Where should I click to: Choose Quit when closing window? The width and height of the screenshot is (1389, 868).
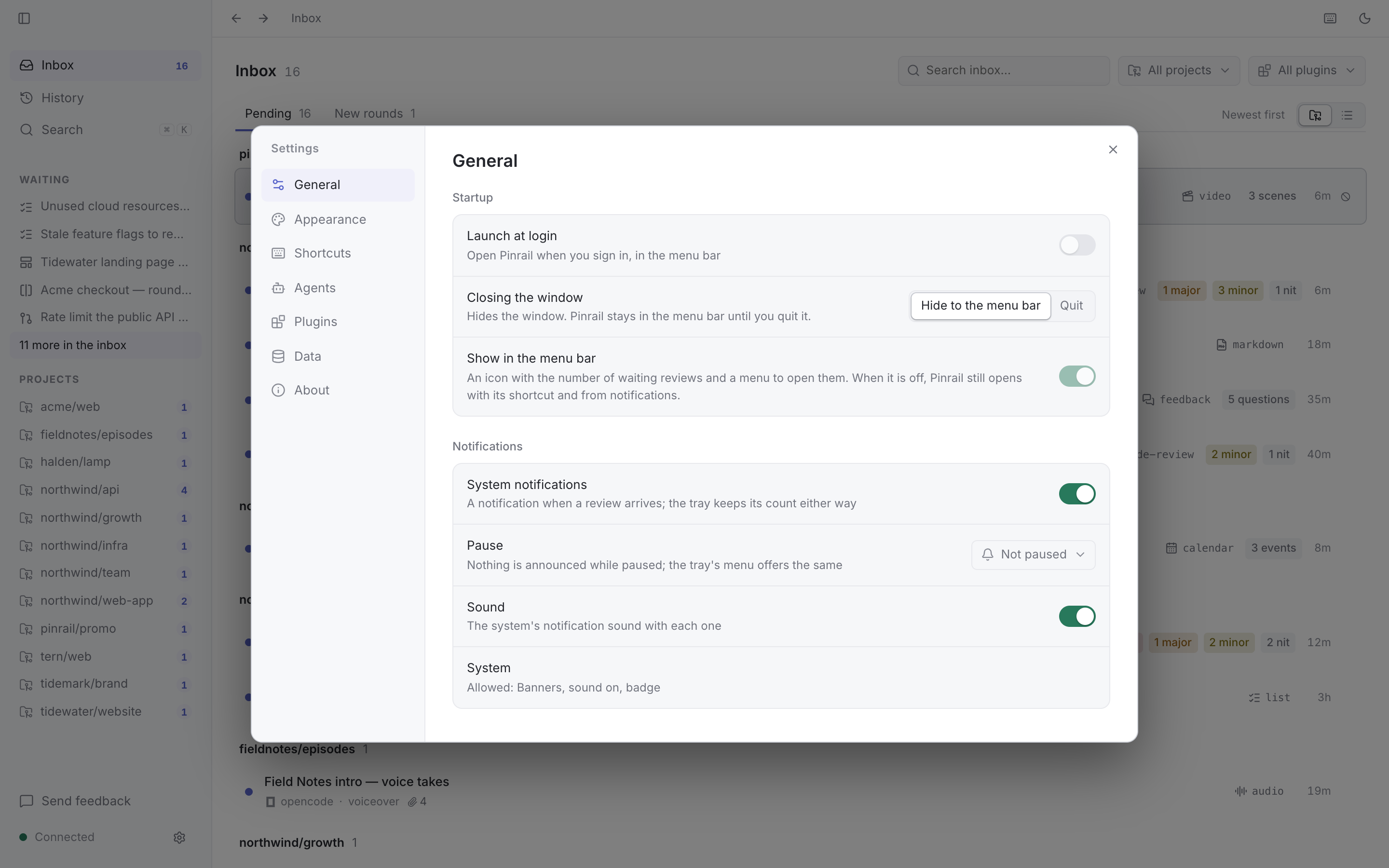click(1071, 306)
